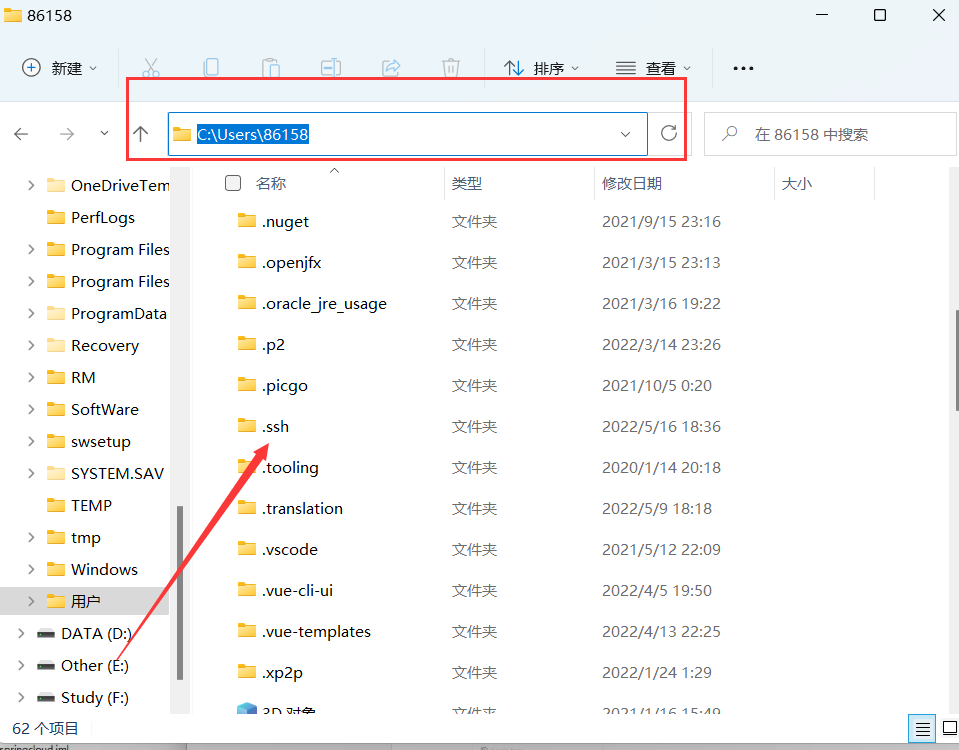
Task: Expand the Recovery tree node
Action: pos(31,345)
